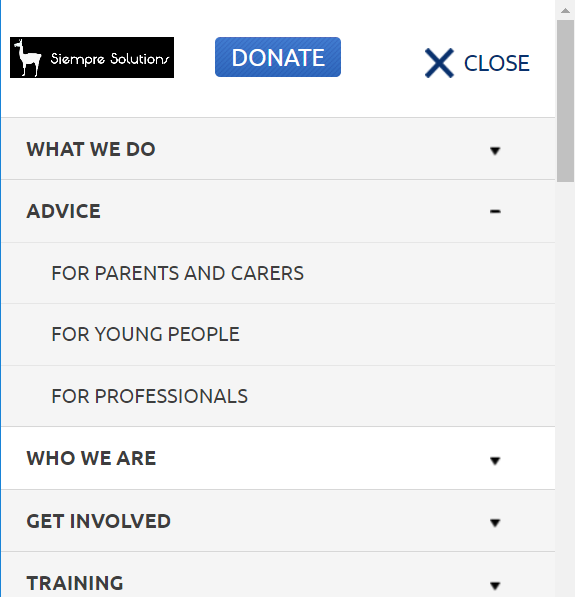This screenshot has width=575, height=597.
Task: Click the scrollbar track below the thumb
Action: click(x=565, y=389)
